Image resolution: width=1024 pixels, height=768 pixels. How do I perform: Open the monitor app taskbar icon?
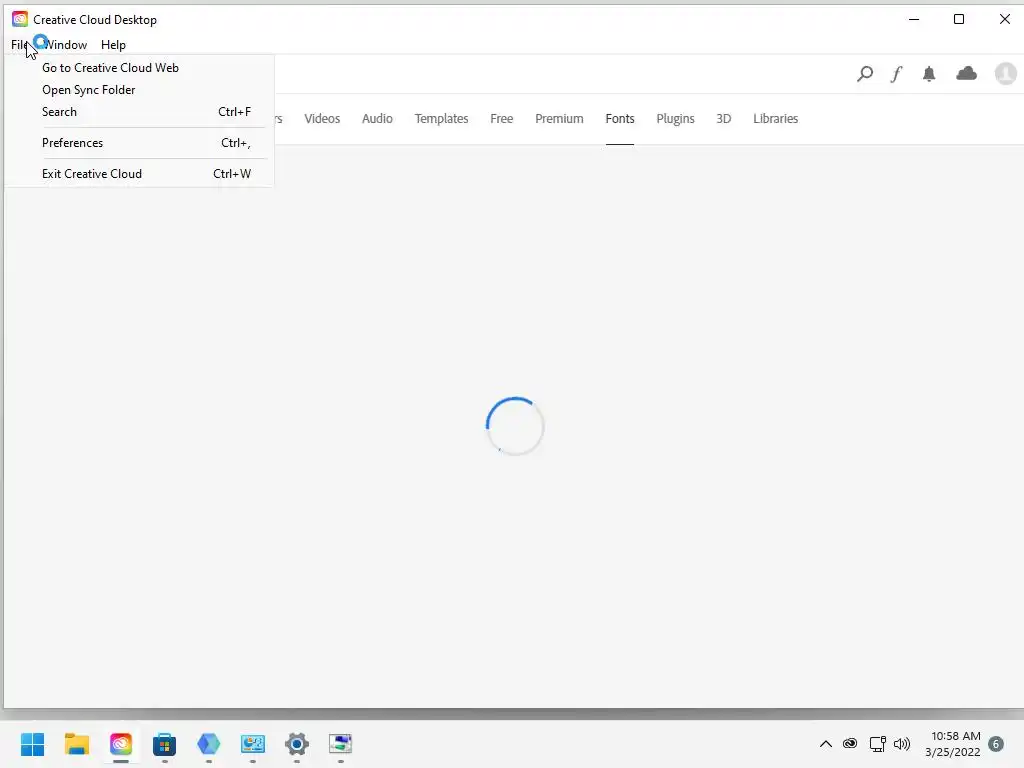[253, 744]
